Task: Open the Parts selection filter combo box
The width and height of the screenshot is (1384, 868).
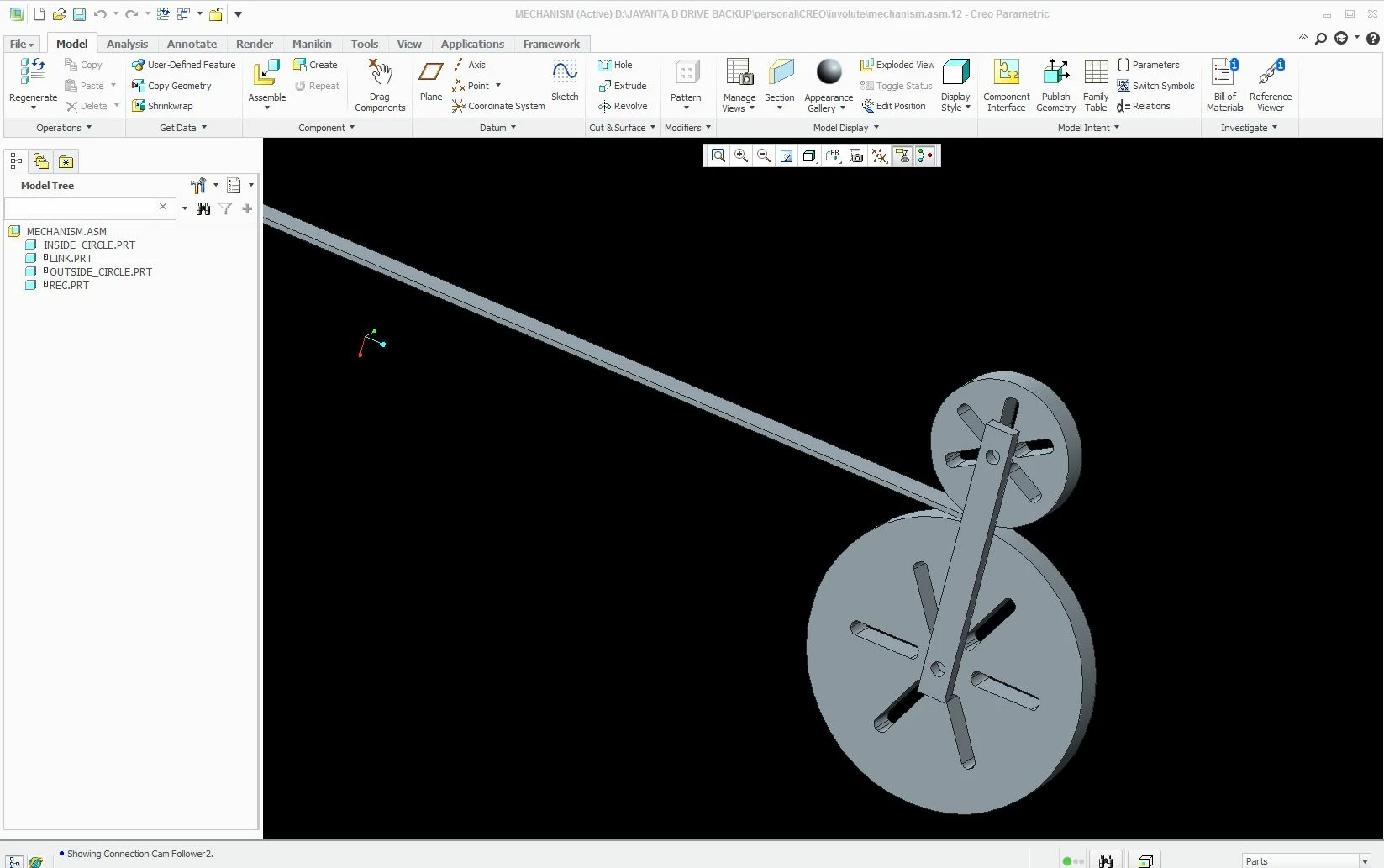Action: coord(1307,860)
